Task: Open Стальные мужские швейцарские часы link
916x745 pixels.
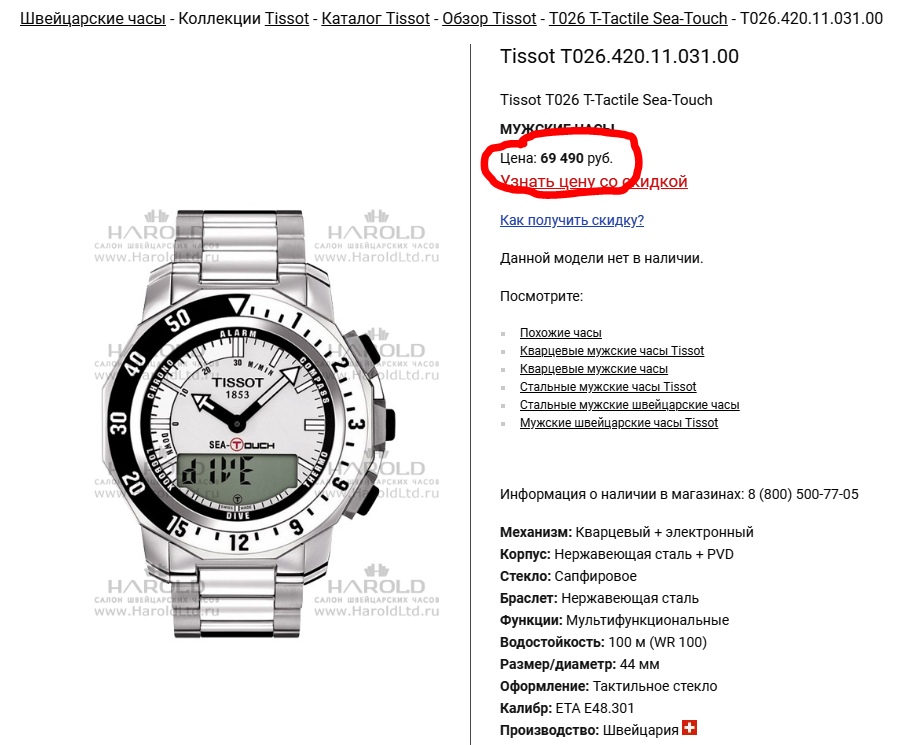Action: [x=629, y=405]
